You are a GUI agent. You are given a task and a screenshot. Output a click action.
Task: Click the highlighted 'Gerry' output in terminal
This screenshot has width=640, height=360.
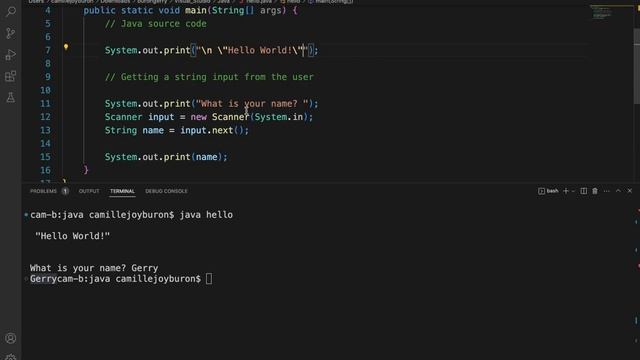(43, 279)
